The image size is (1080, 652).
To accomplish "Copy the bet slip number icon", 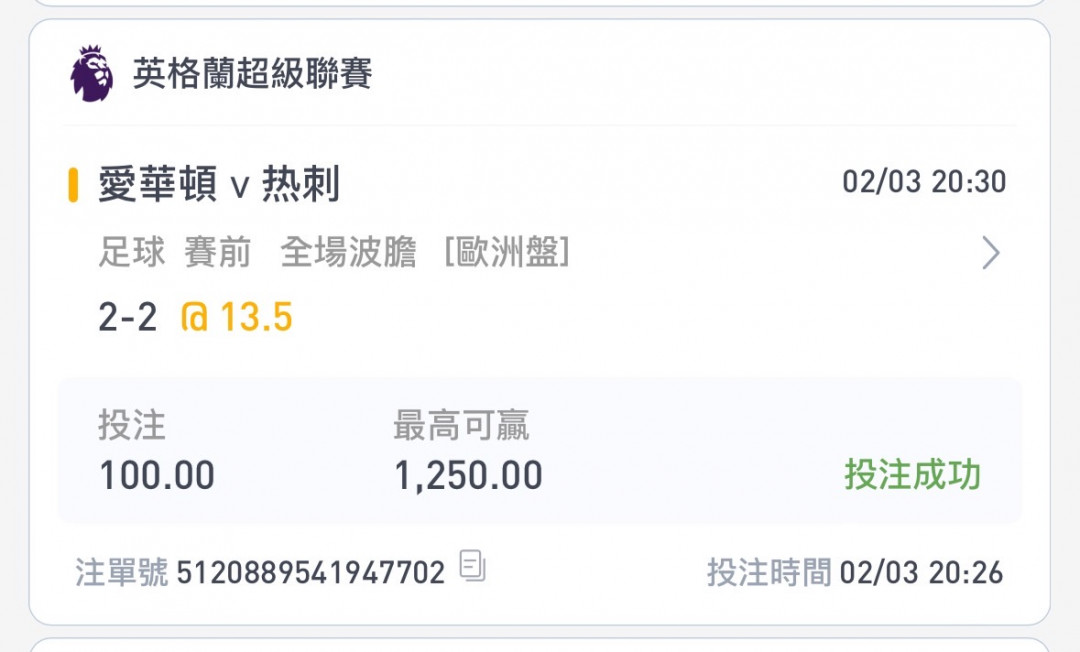I will [x=472, y=566].
